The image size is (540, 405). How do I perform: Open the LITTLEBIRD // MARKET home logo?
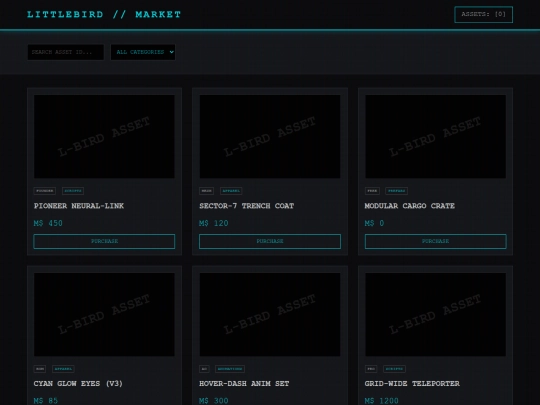click(x=104, y=14)
